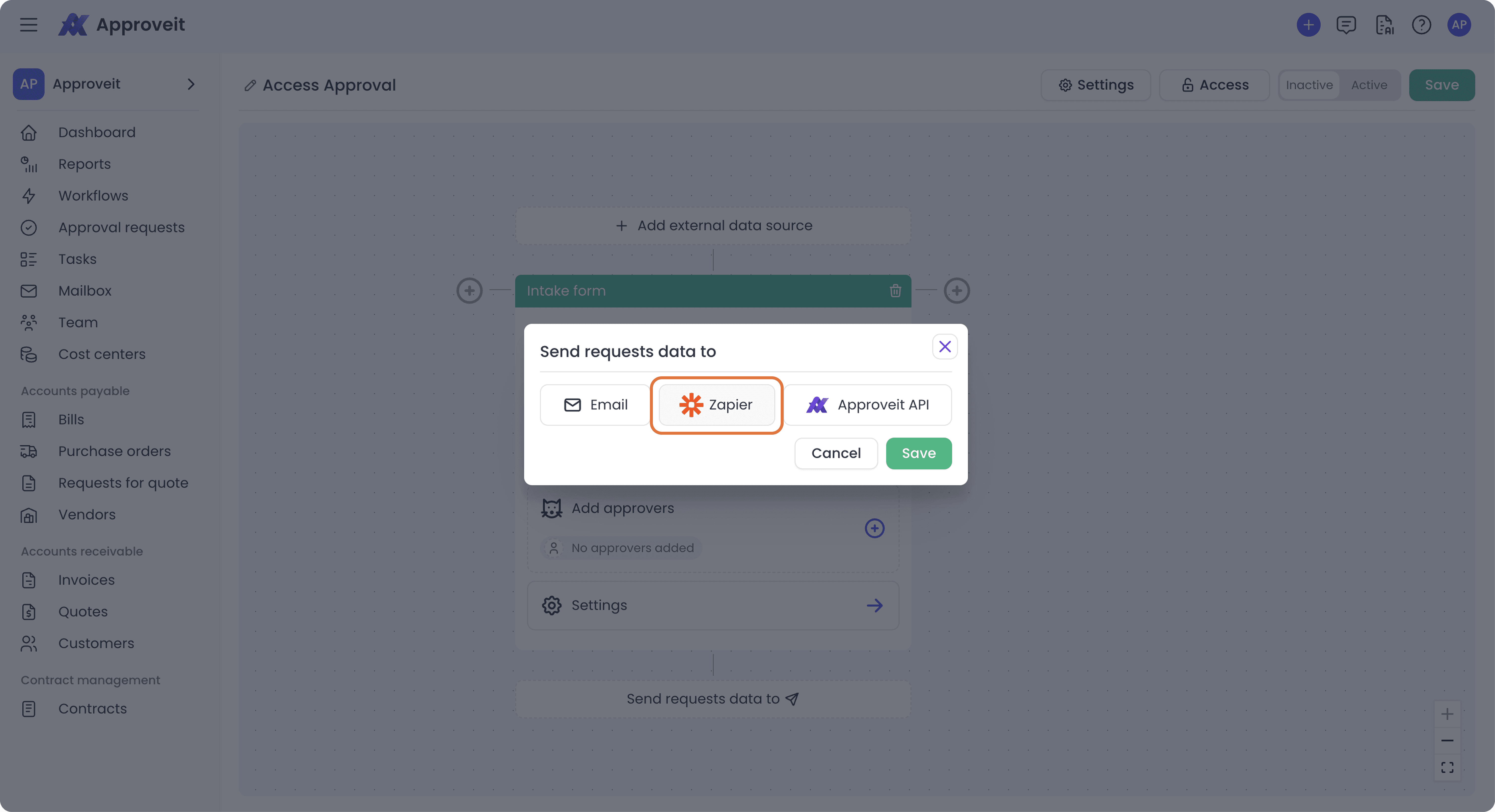Zoom out on the workflow canvas
1495x812 pixels.
(x=1447, y=741)
